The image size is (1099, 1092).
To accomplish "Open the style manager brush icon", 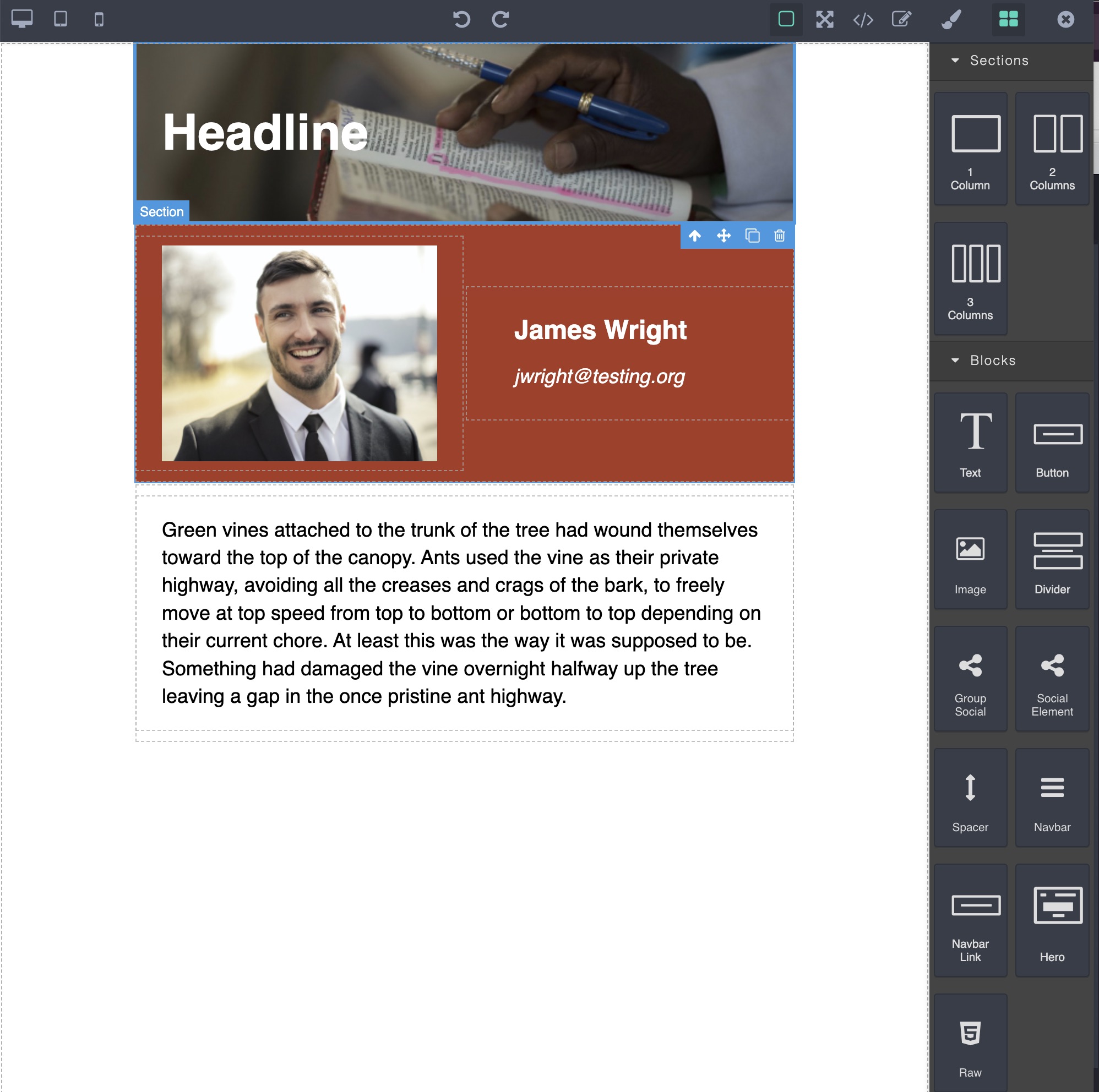I will [x=951, y=19].
